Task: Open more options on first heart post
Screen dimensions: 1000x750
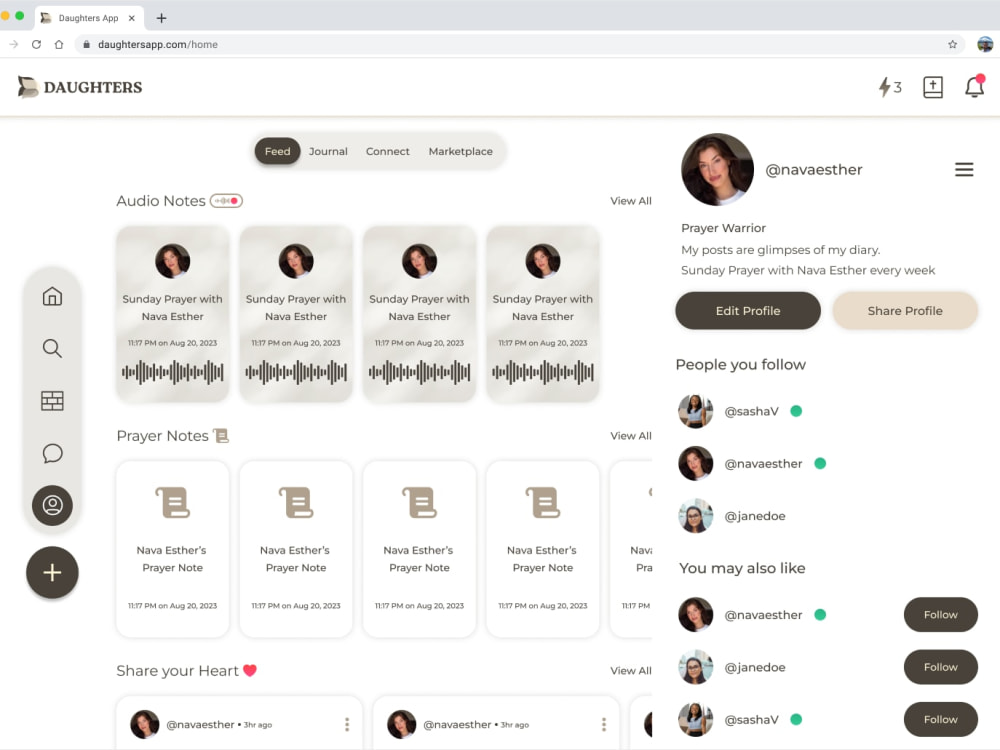Action: (x=347, y=724)
